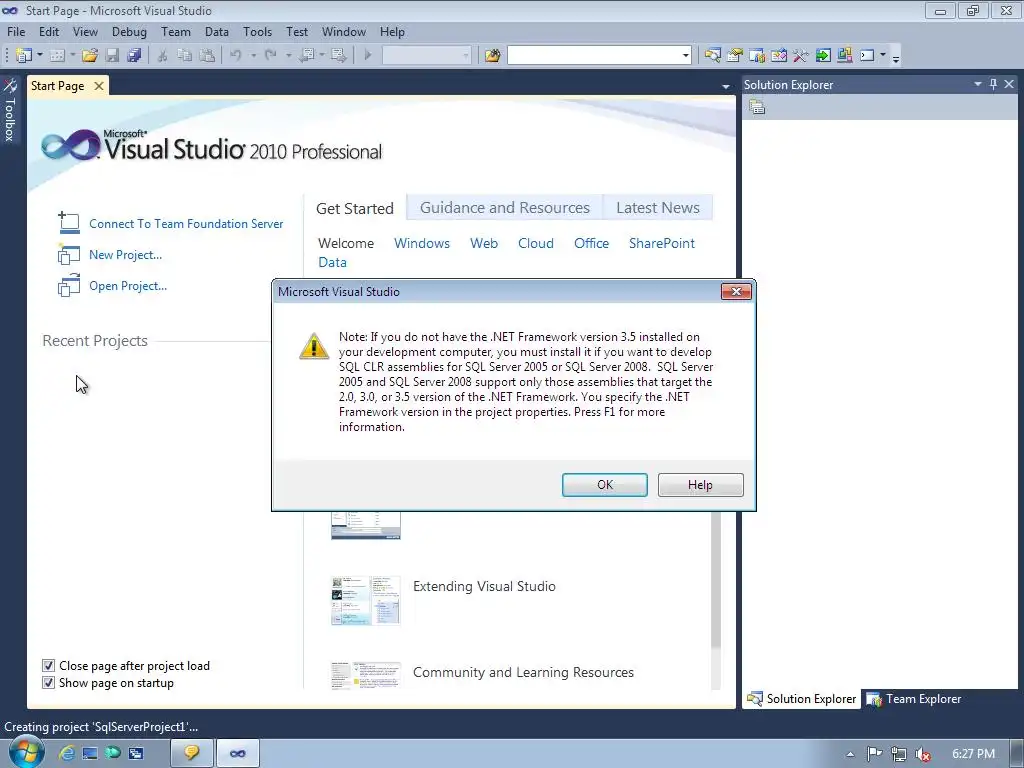Expand the Command Window dropdown arrow
This screenshot has width=1024, height=768.
[883, 56]
